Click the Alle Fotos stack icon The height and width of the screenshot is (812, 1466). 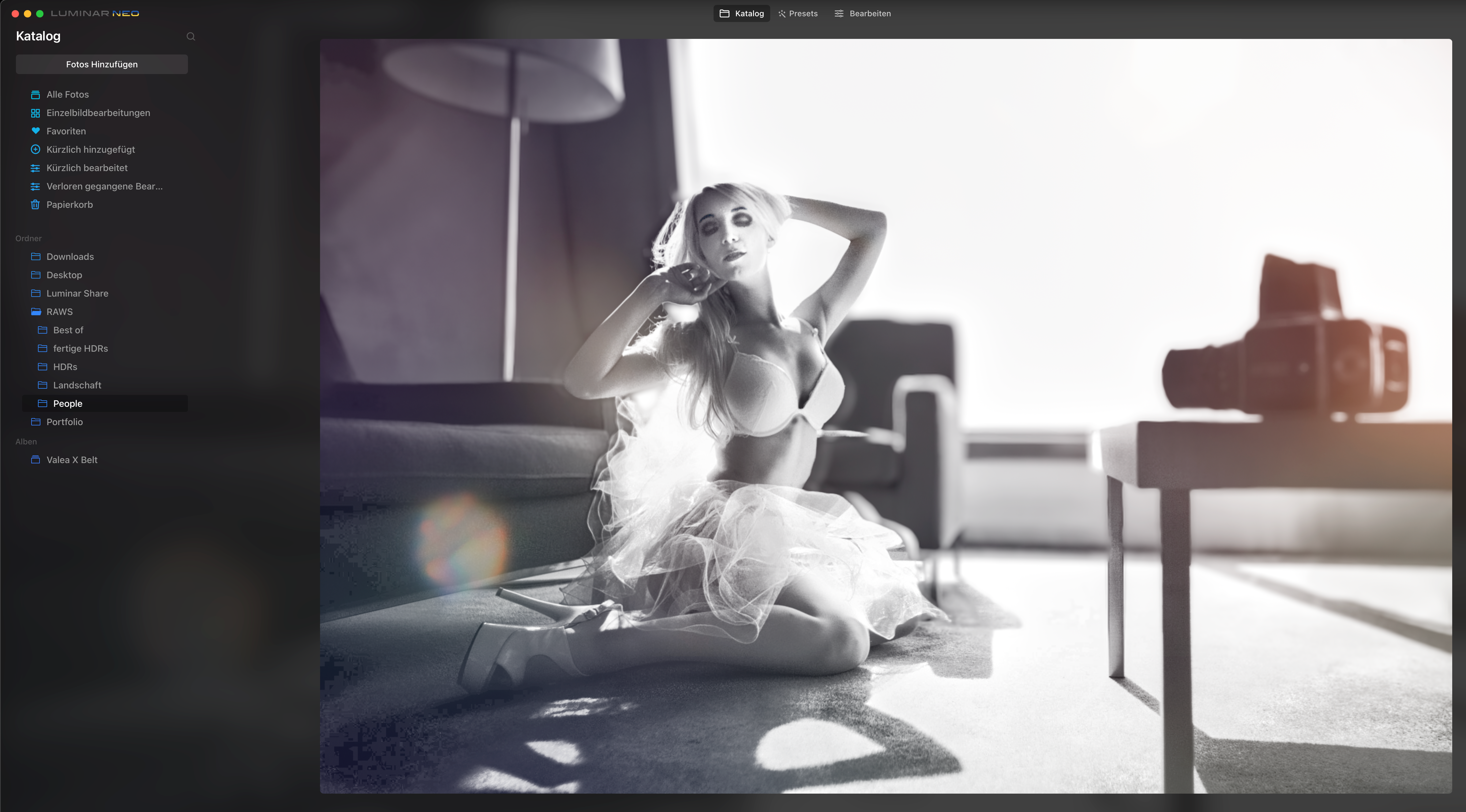35,95
